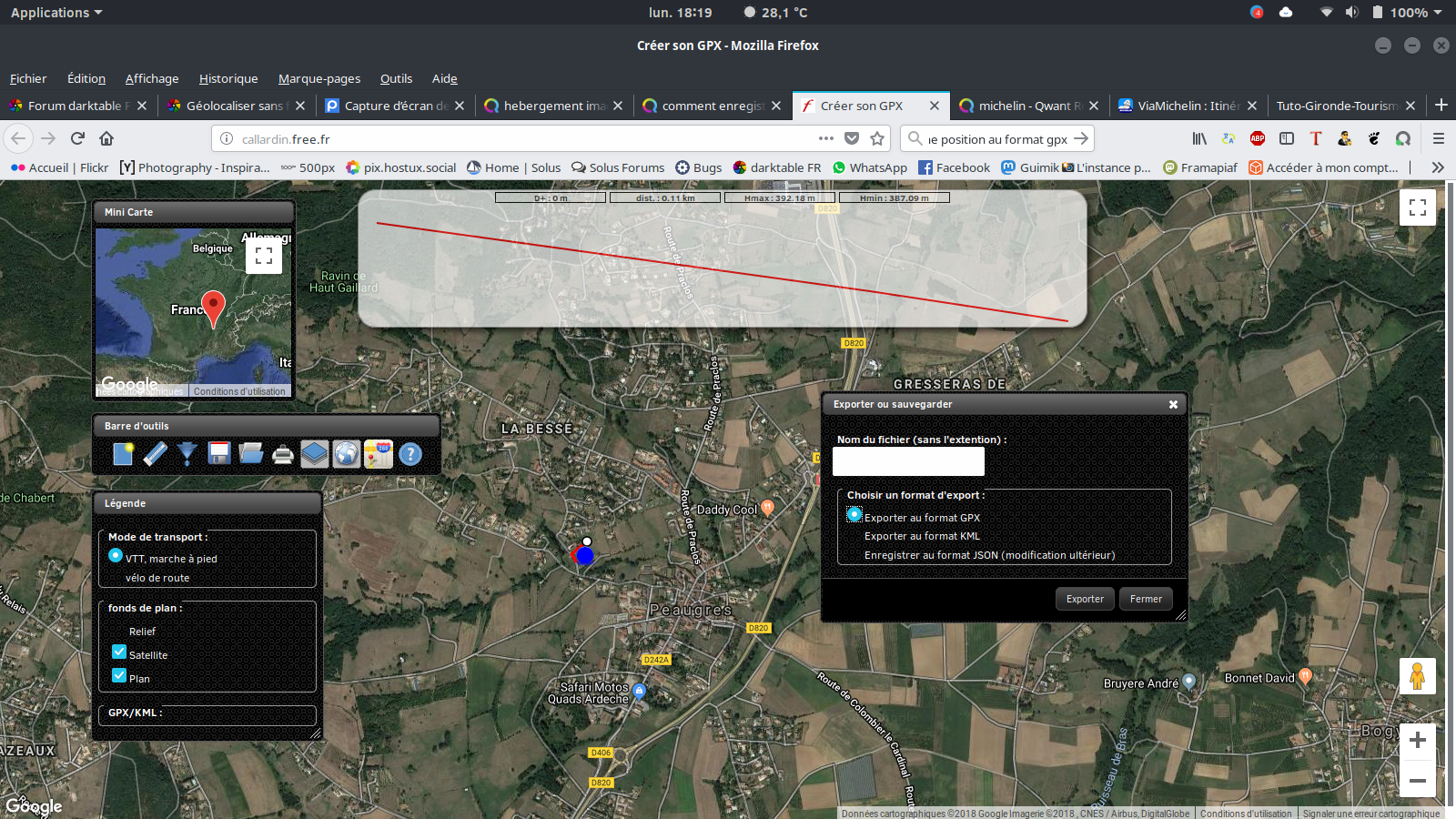
Task: Uncheck the Plan checkbox
Action: [x=119, y=675]
